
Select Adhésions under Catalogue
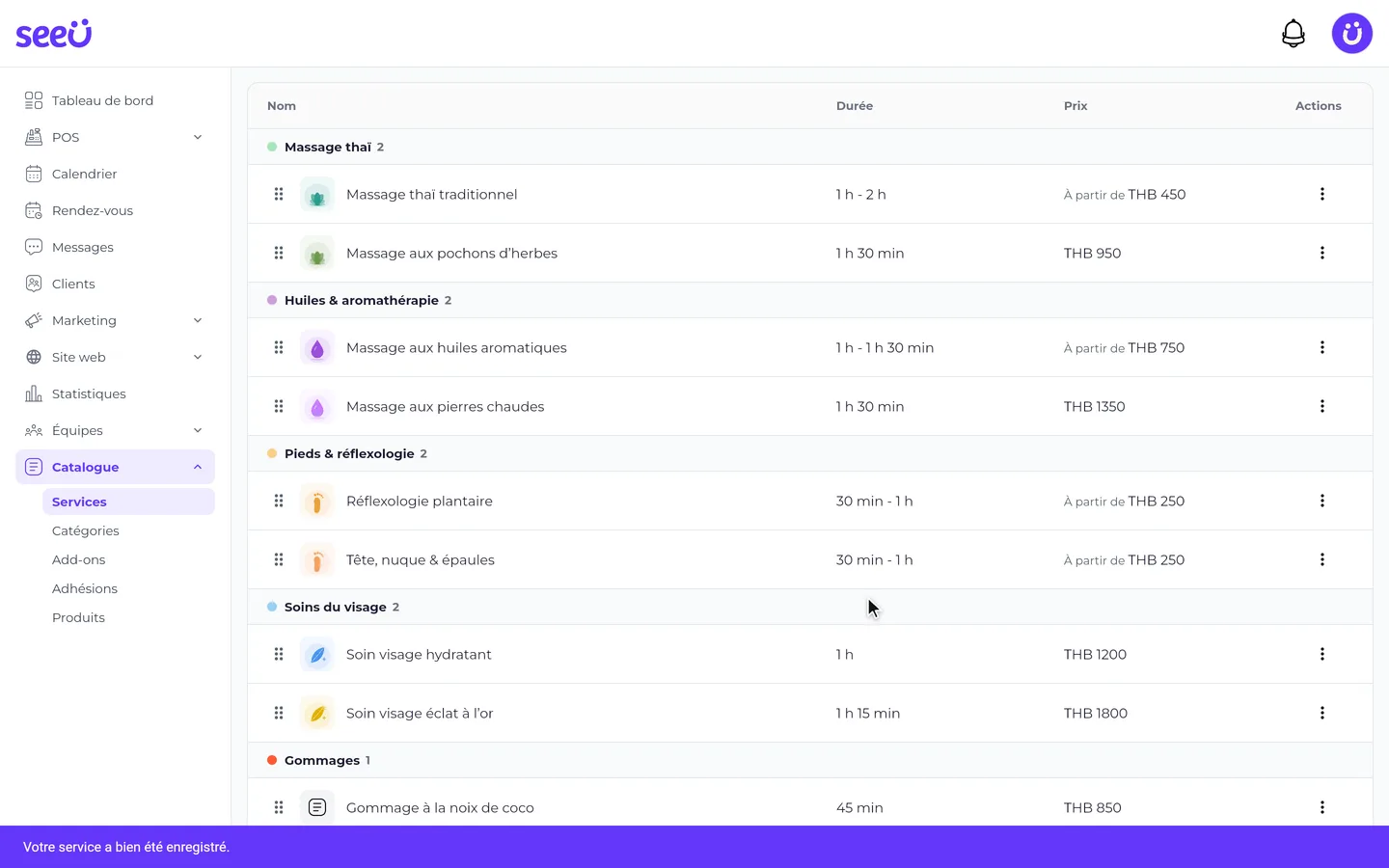[128, 588]
